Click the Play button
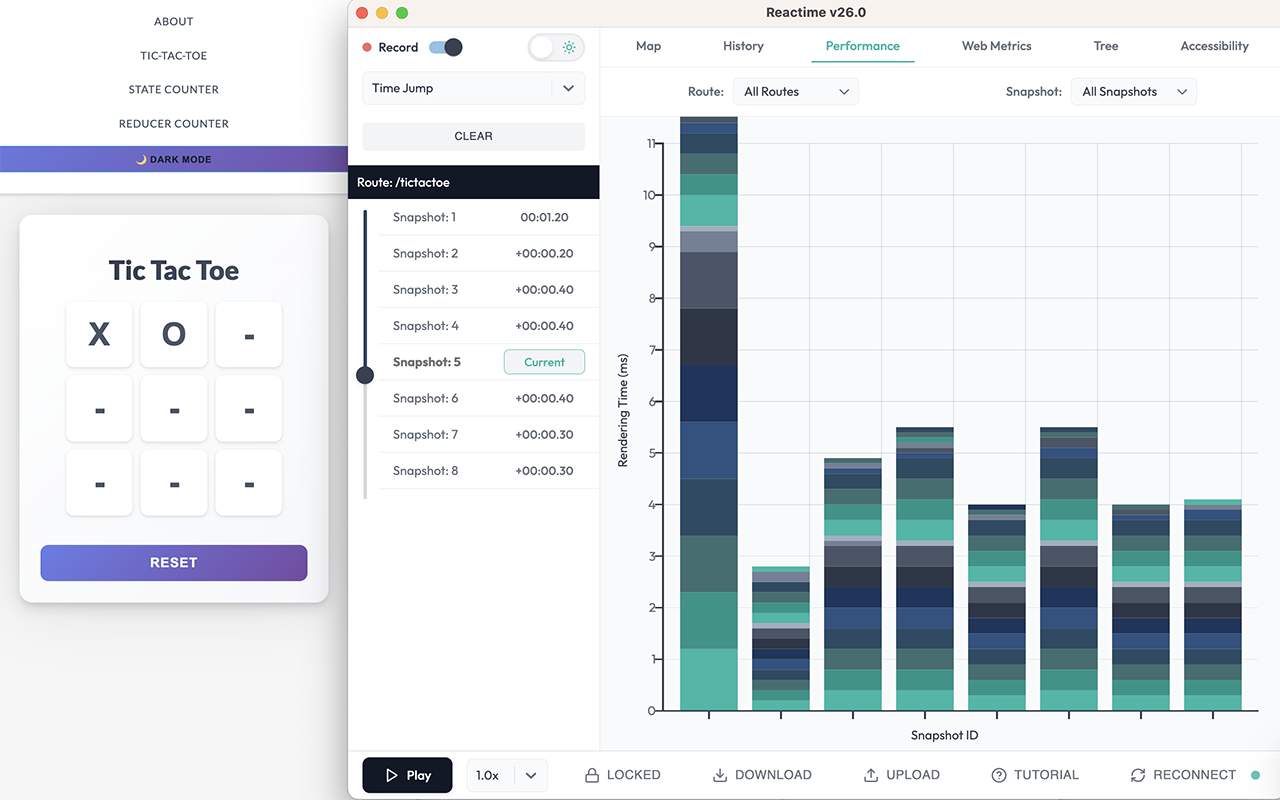The width and height of the screenshot is (1280, 800). [x=407, y=775]
